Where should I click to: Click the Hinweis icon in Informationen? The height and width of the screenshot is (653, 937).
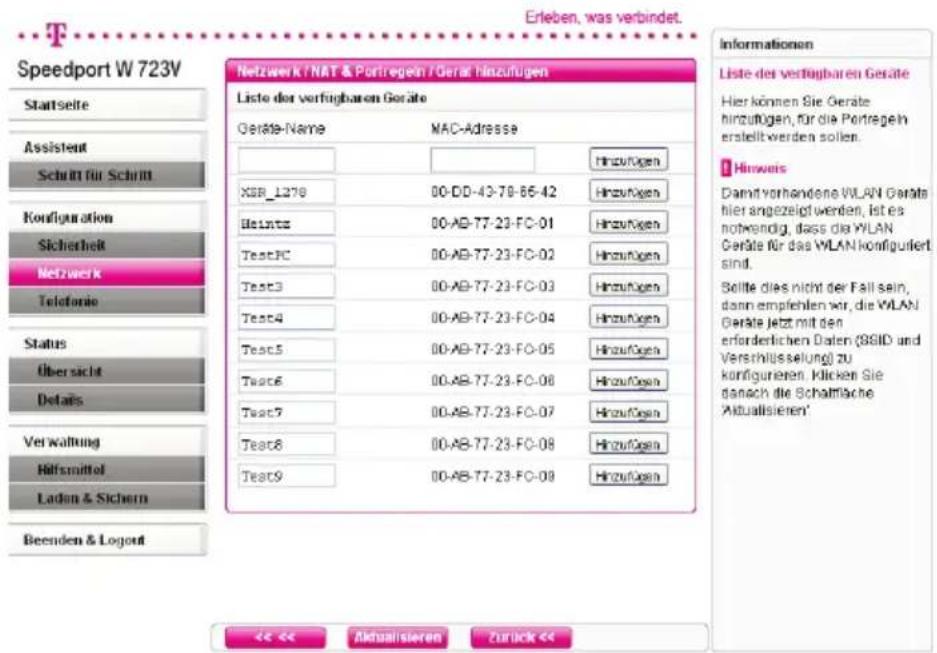(725, 168)
